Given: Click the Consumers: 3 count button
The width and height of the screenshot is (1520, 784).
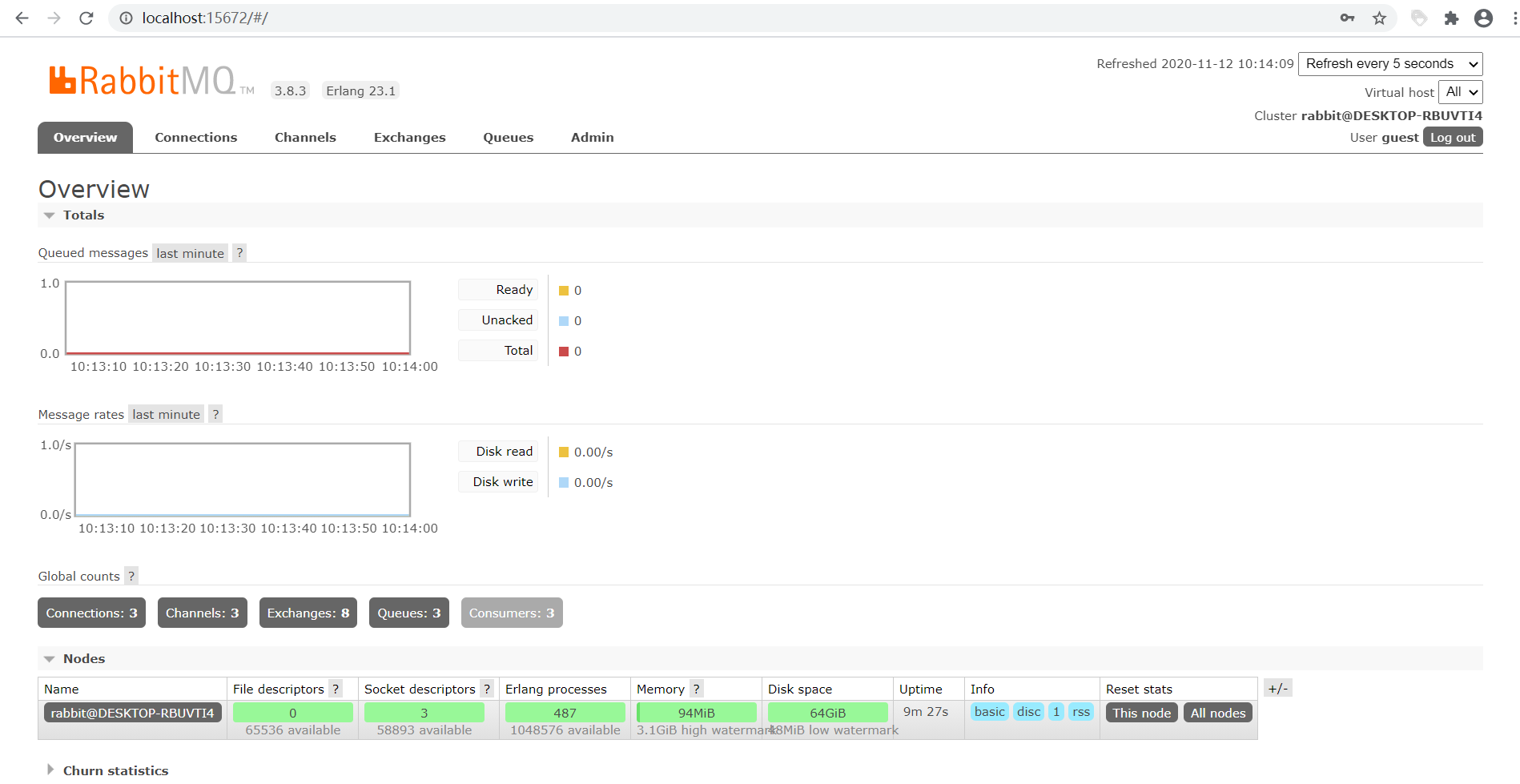Looking at the screenshot, I should click(x=512, y=613).
